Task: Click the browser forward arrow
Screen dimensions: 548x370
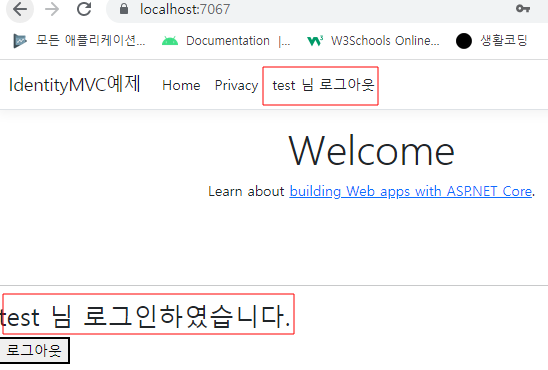Action: pyautogui.click(x=52, y=9)
